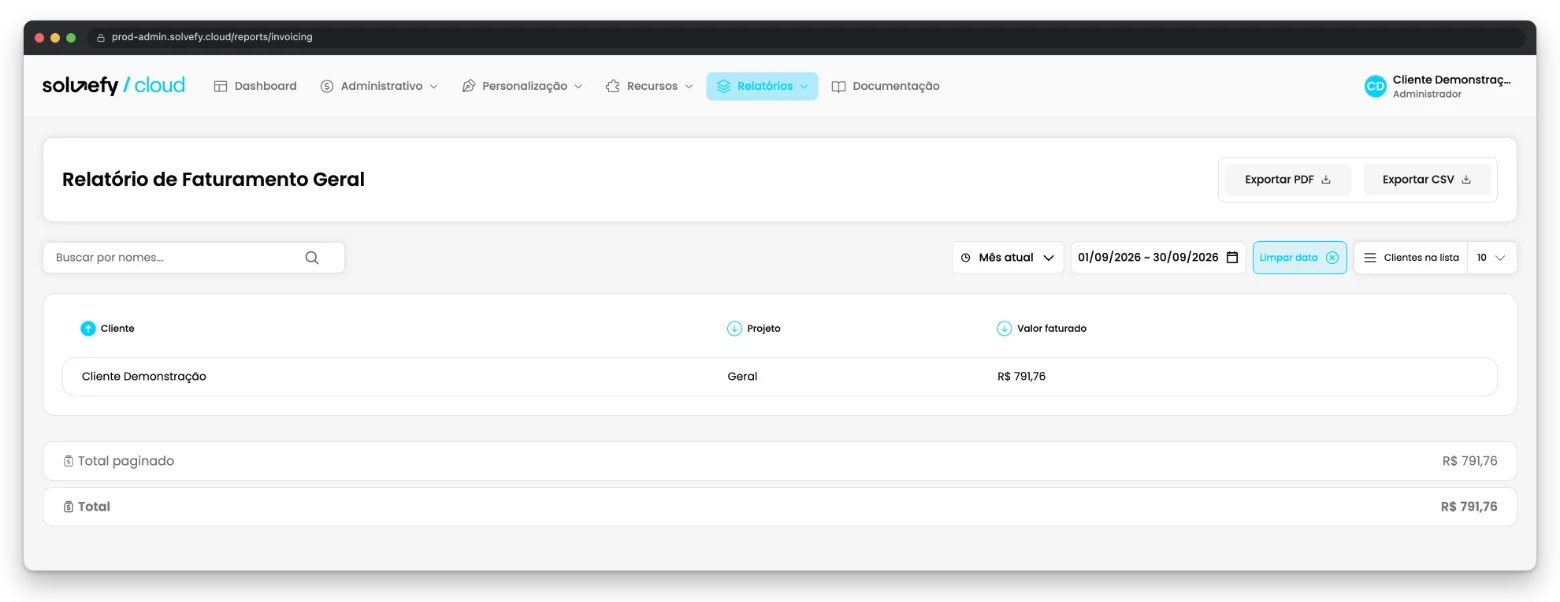Open the CD user avatar
The width and height of the screenshot is (1560, 602).
pyautogui.click(x=1375, y=86)
